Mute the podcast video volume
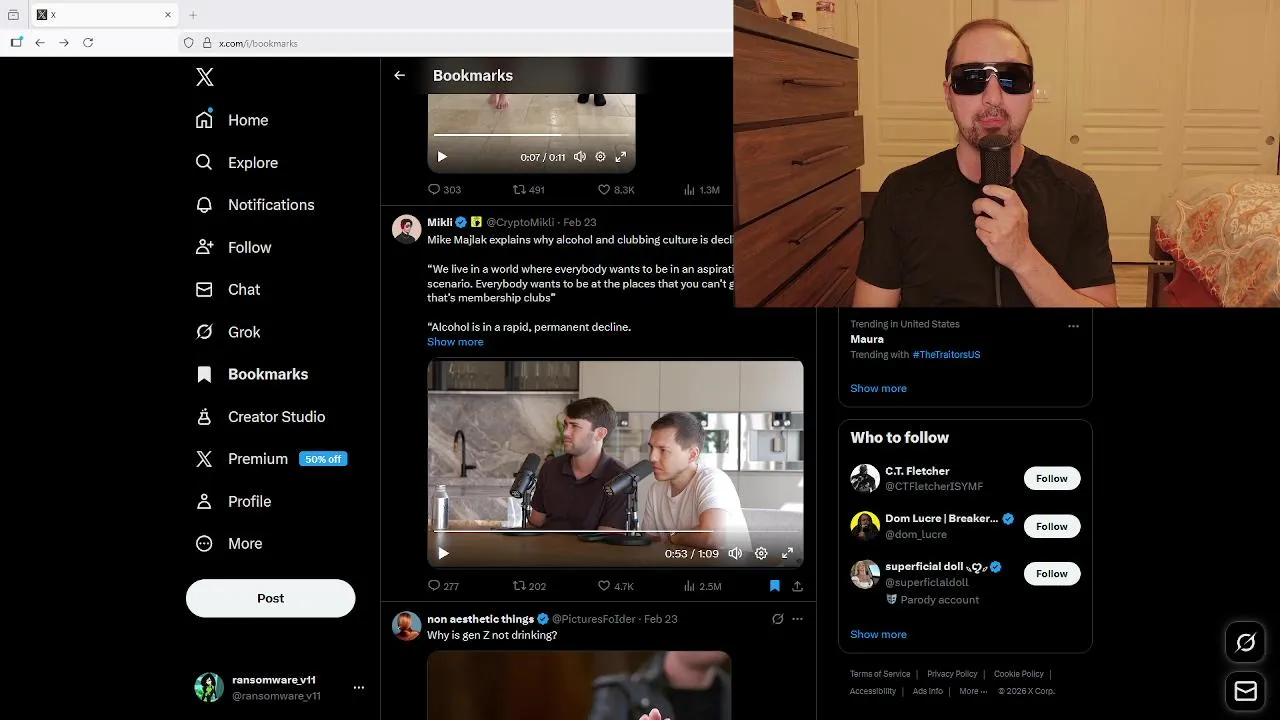 tap(735, 553)
